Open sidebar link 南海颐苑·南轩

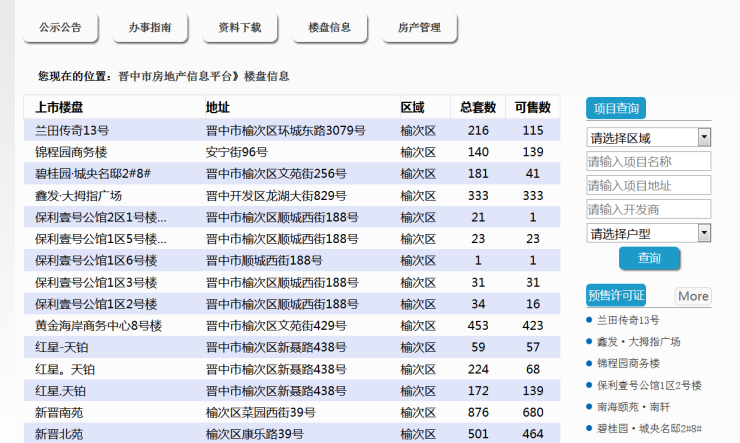(x=633, y=407)
